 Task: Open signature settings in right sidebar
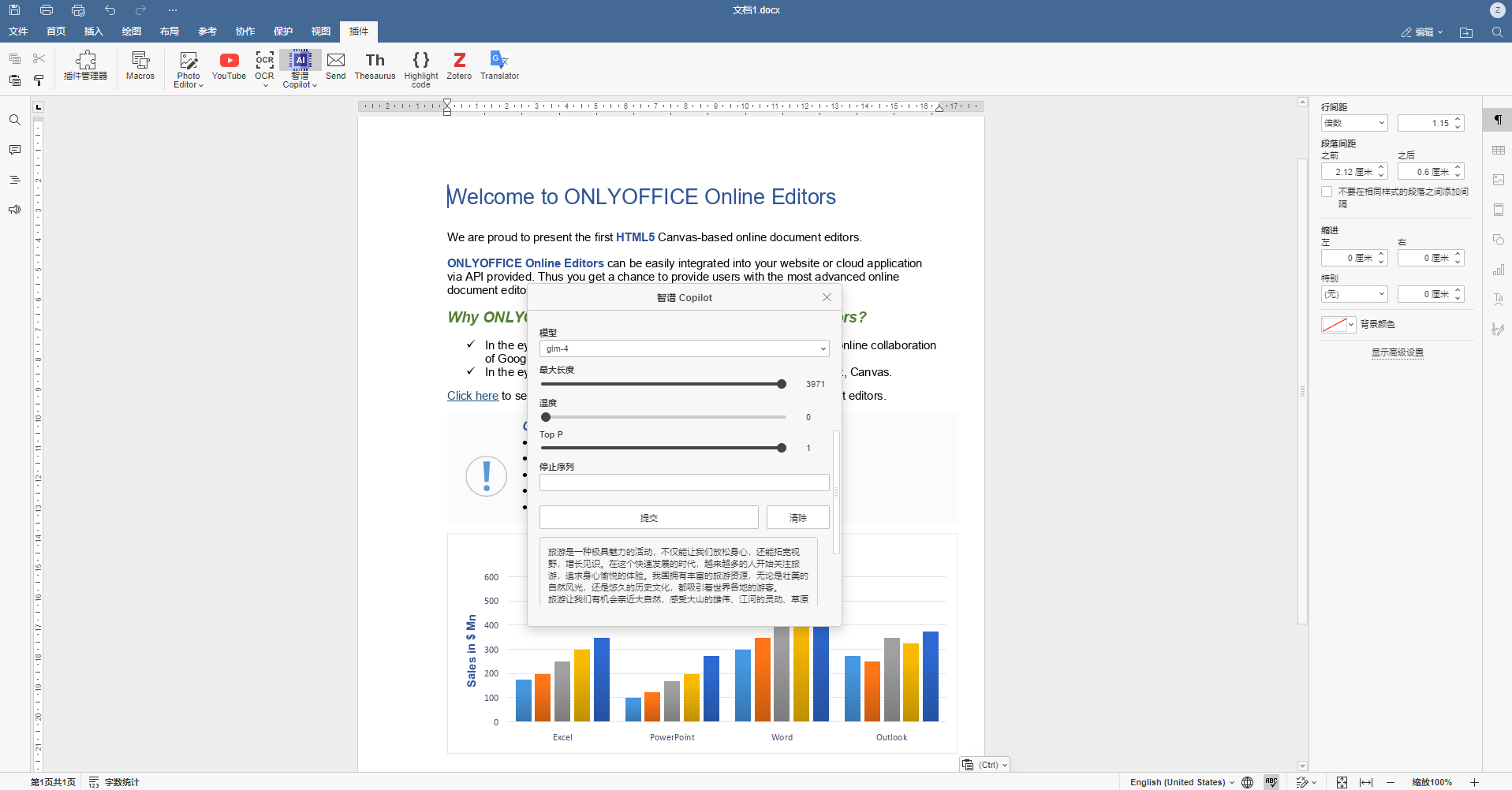tap(1498, 330)
